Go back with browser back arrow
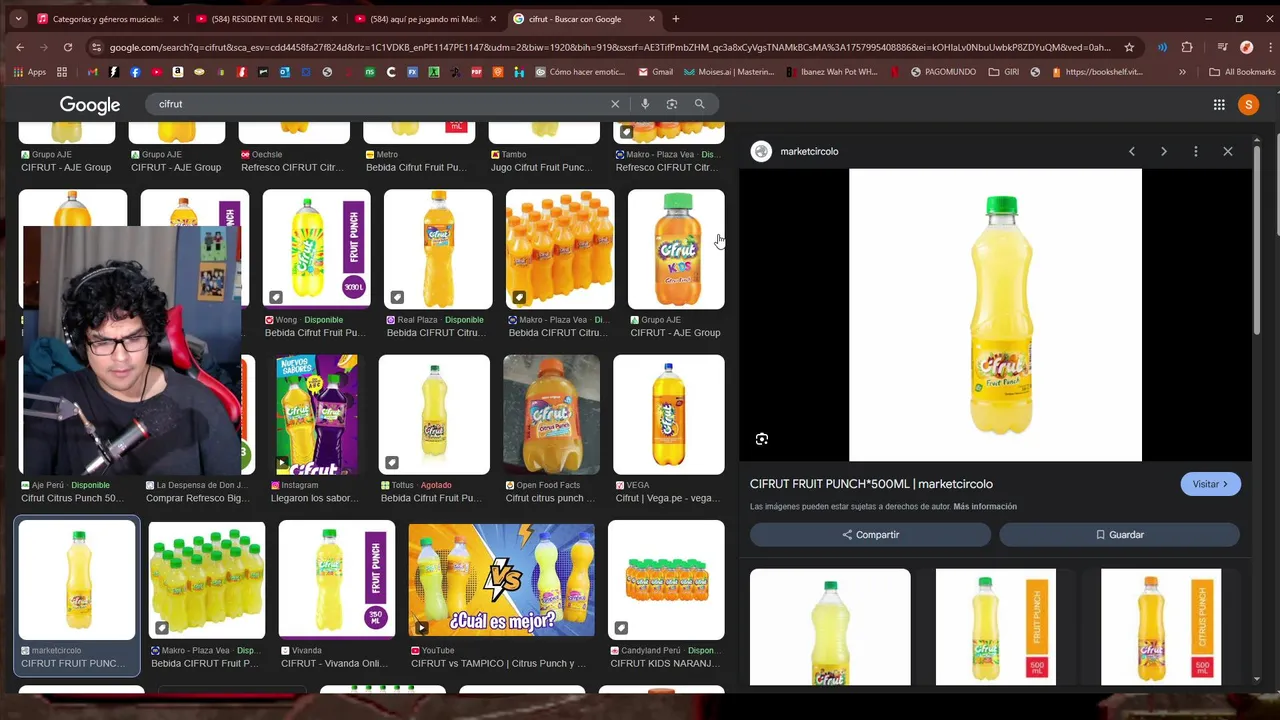 (x=20, y=47)
